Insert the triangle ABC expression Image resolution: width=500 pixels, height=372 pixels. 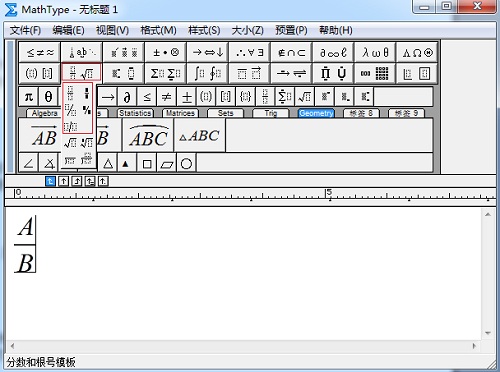pos(200,136)
